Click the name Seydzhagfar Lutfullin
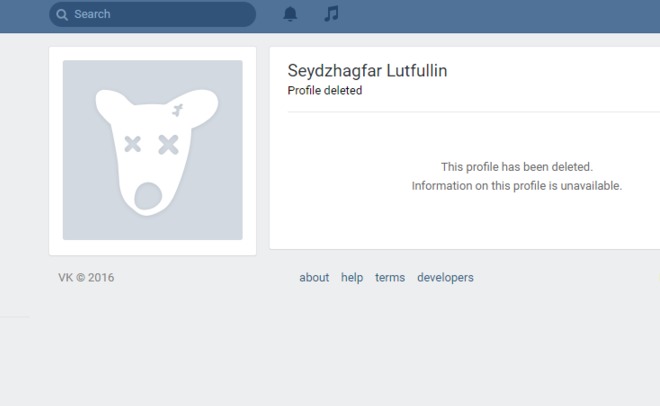The width and height of the screenshot is (660, 406). pyautogui.click(x=367, y=71)
